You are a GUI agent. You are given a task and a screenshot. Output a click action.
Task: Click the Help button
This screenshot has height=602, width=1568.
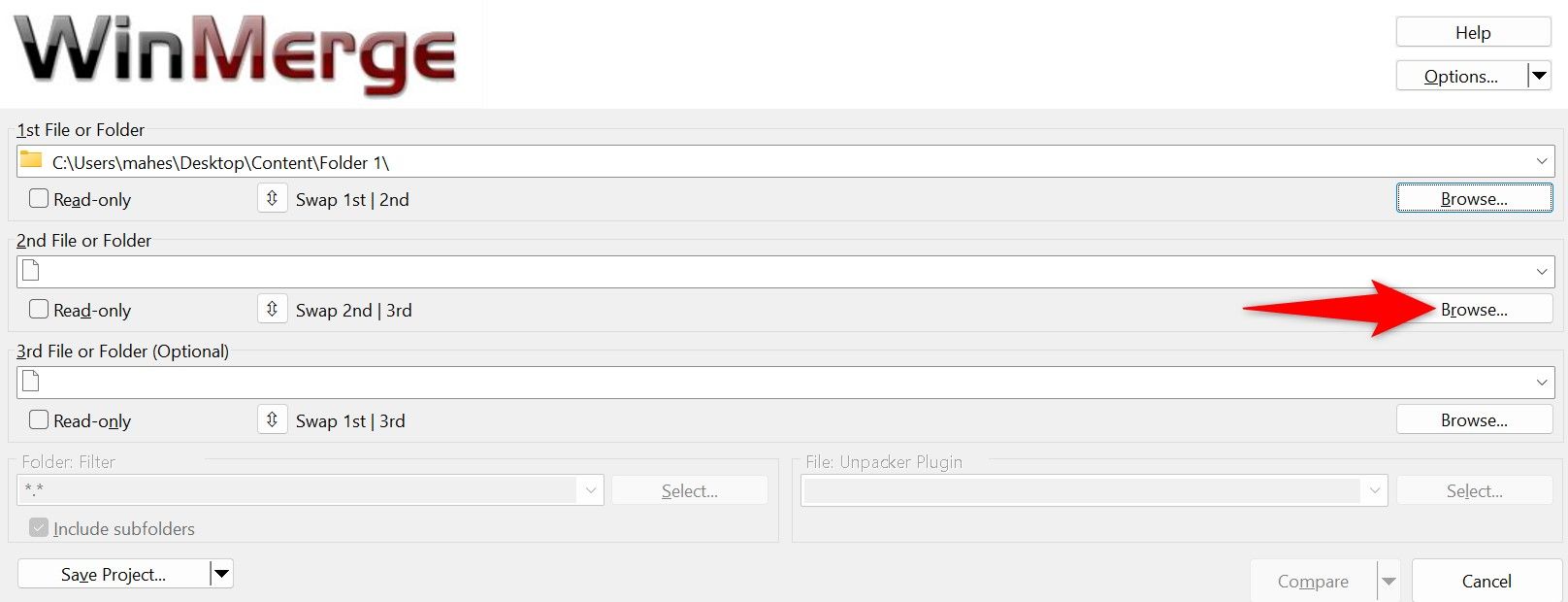(1473, 32)
